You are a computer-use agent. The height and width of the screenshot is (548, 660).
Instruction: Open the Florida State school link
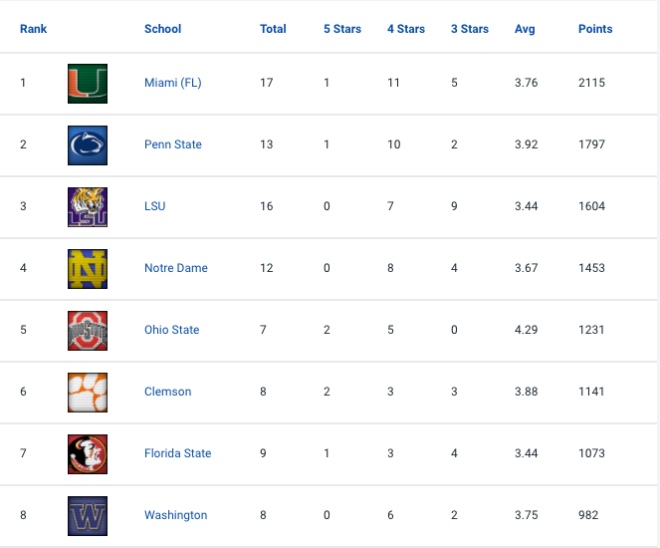tap(177, 453)
